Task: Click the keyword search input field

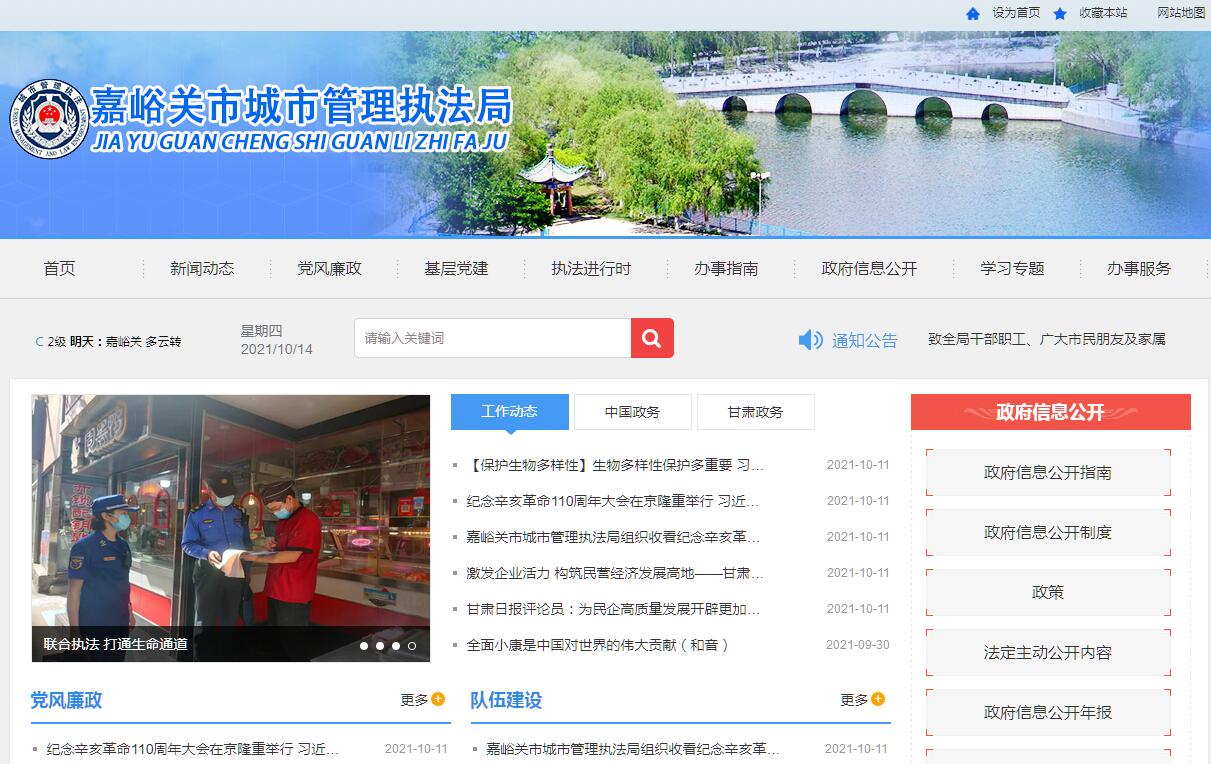Action: (492, 338)
